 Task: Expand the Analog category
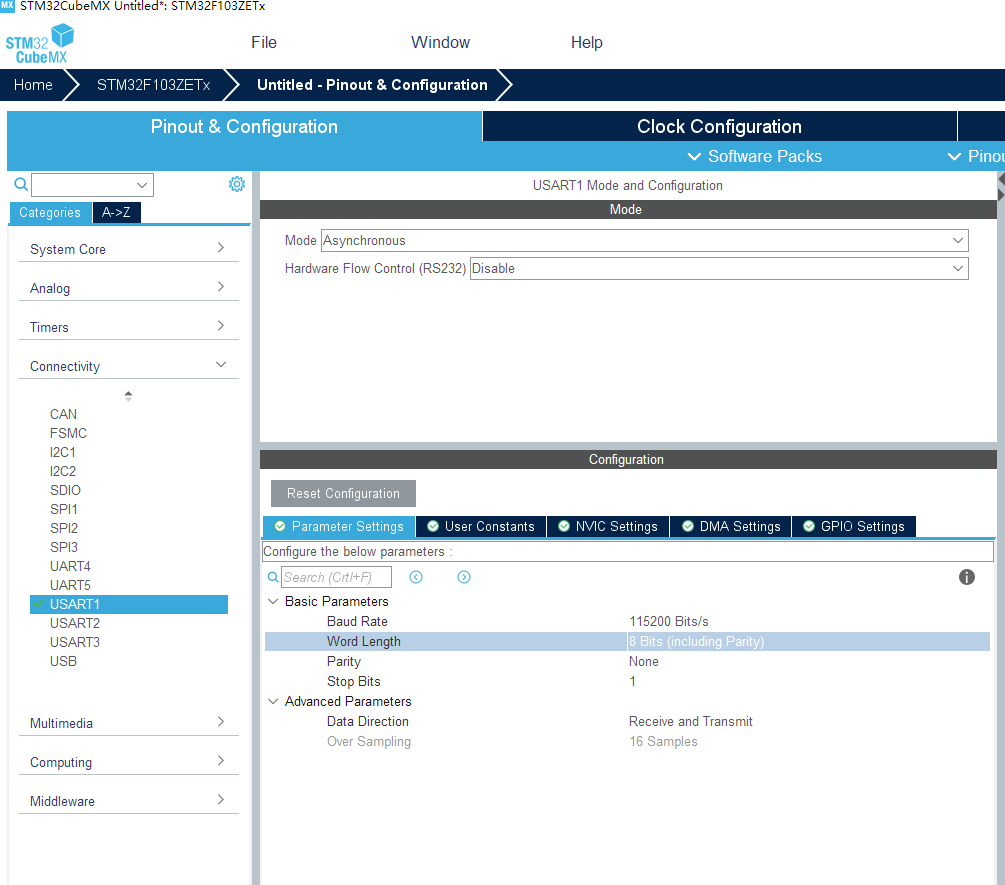[128, 288]
